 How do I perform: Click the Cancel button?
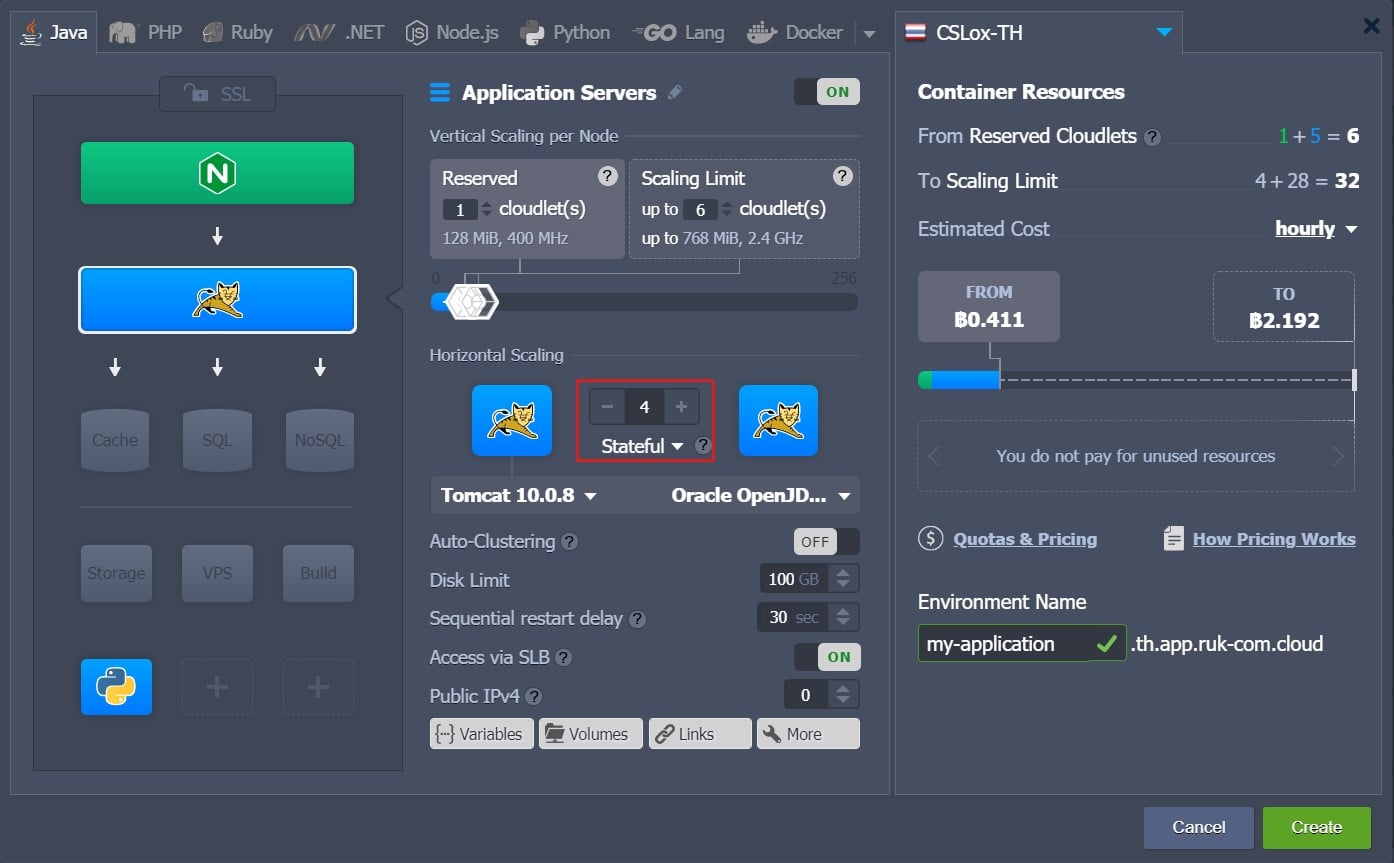coord(1198,827)
